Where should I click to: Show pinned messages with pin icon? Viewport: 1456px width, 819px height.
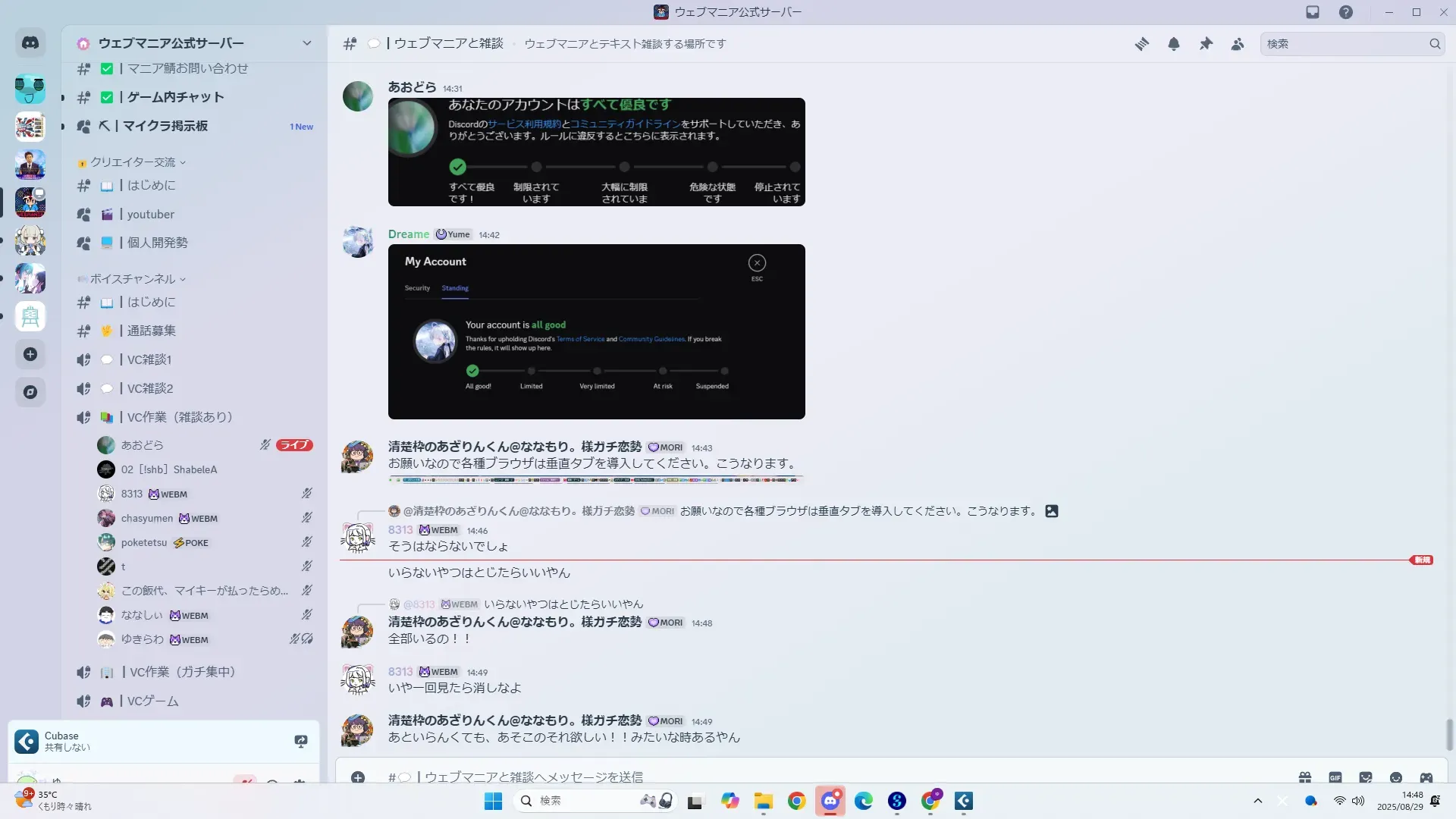(x=1206, y=44)
